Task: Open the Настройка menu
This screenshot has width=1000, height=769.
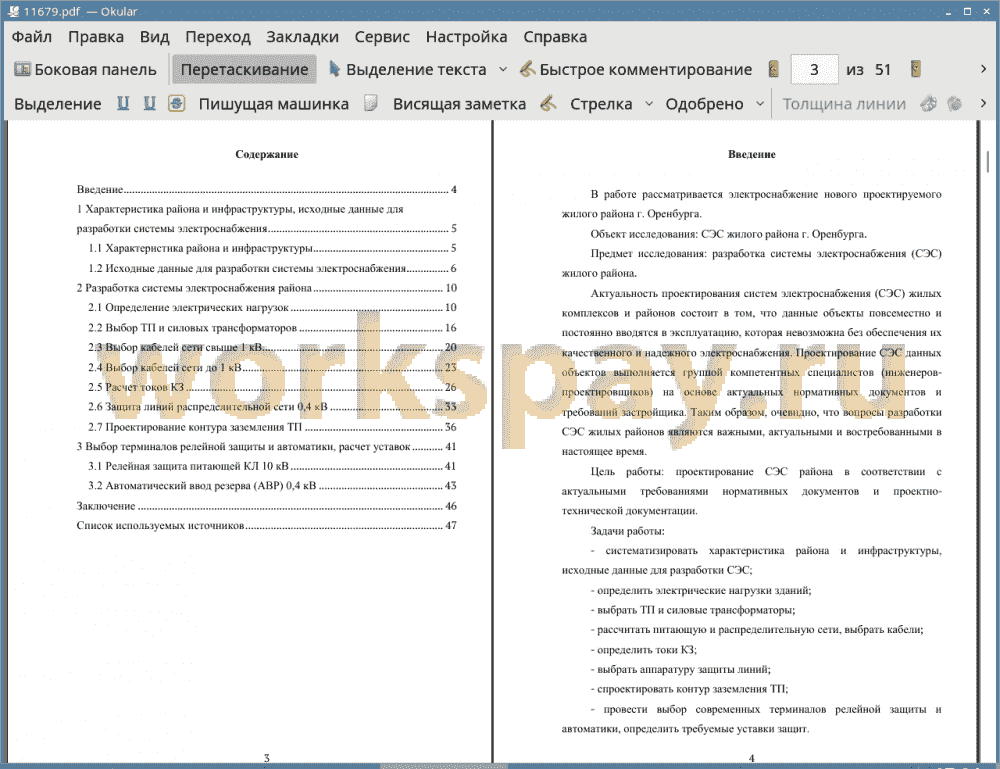Action: tap(466, 37)
